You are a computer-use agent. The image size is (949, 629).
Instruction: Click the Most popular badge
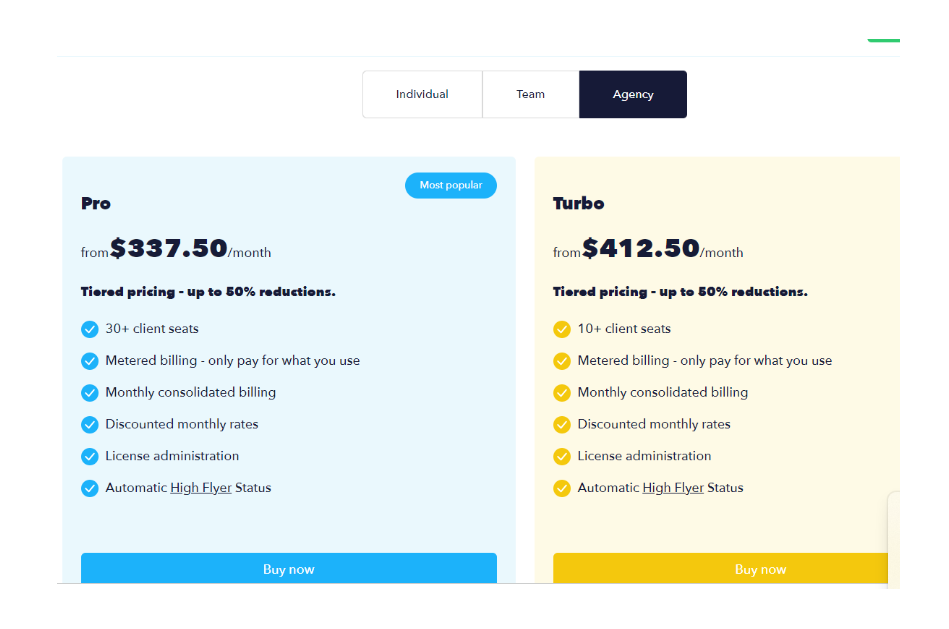point(451,185)
